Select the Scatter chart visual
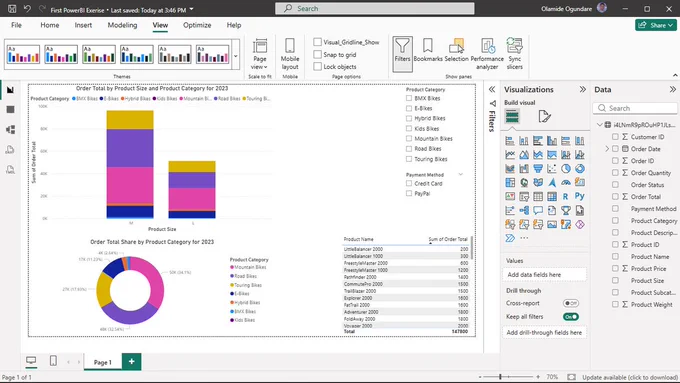Screen dimensions: 680x383 [x=552, y=168]
